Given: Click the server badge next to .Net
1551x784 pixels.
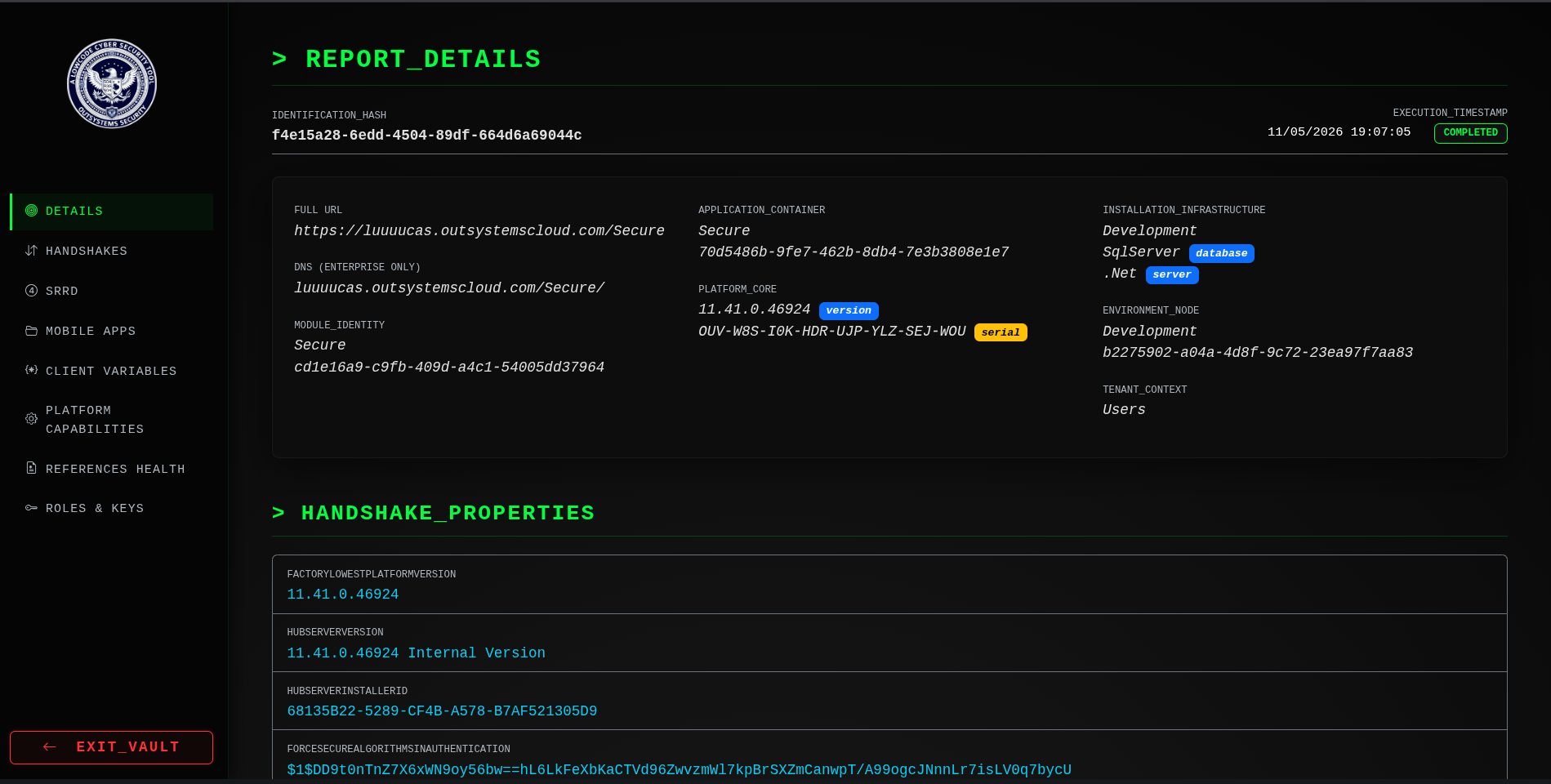Looking at the screenshot, I should point(1172,274).
